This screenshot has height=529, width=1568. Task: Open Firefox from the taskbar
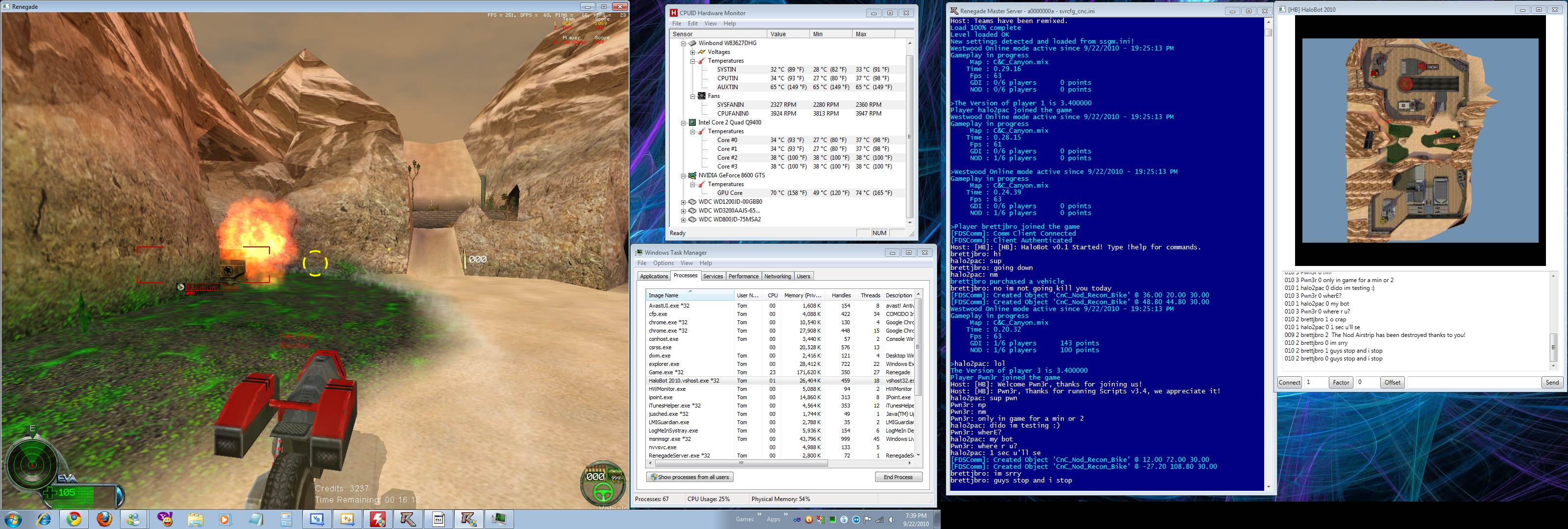[105, 519]
